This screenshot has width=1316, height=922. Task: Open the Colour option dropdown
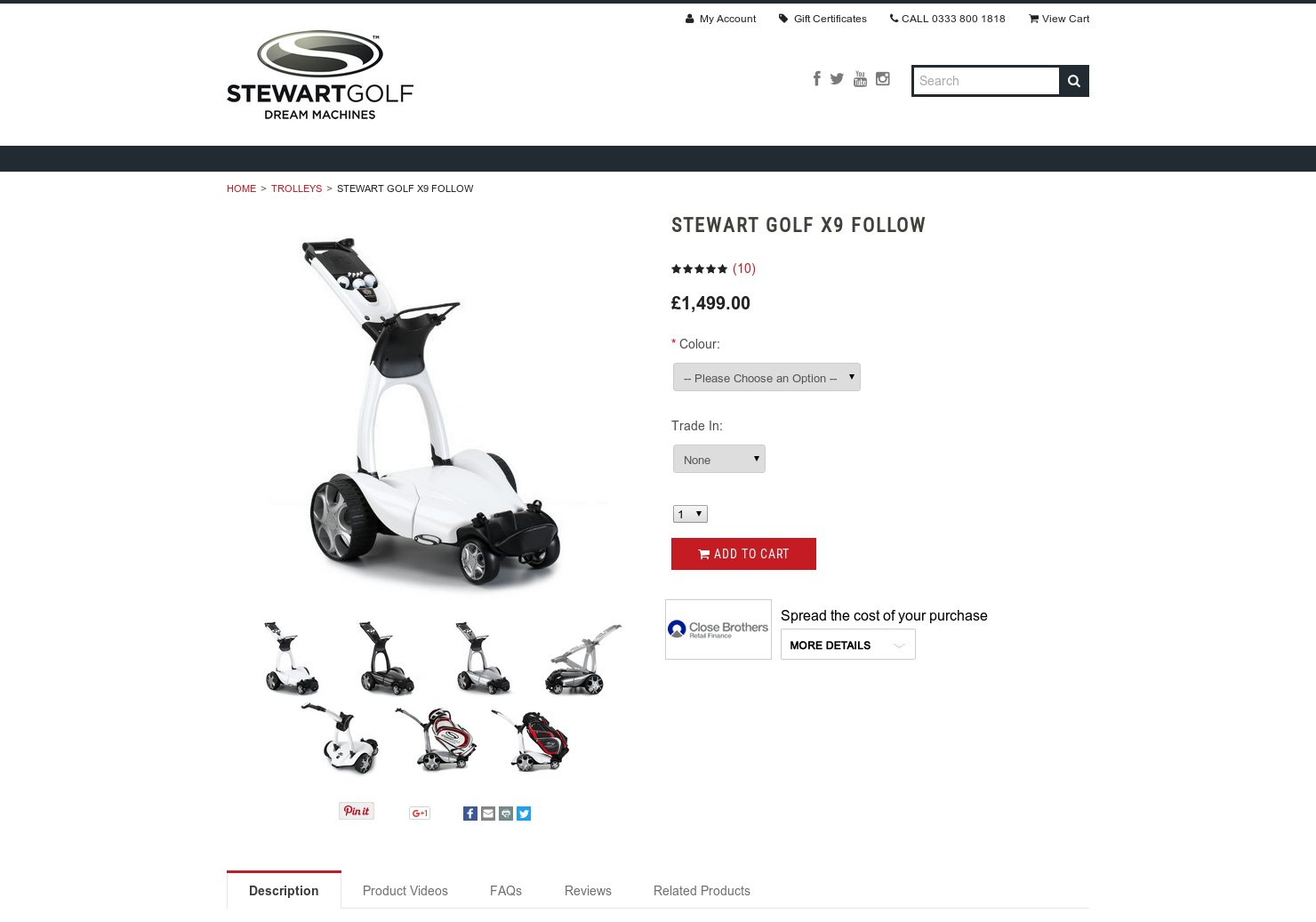point(766,377)
